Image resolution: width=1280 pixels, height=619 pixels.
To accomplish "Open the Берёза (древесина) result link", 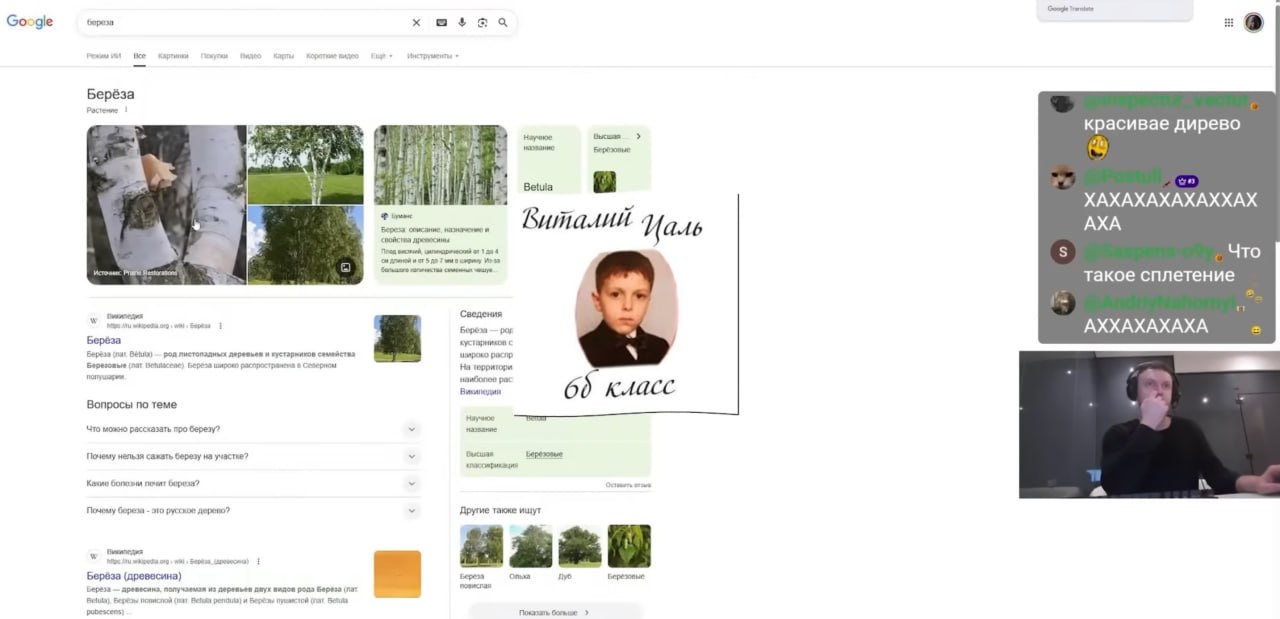I will [x=134, y=576].
